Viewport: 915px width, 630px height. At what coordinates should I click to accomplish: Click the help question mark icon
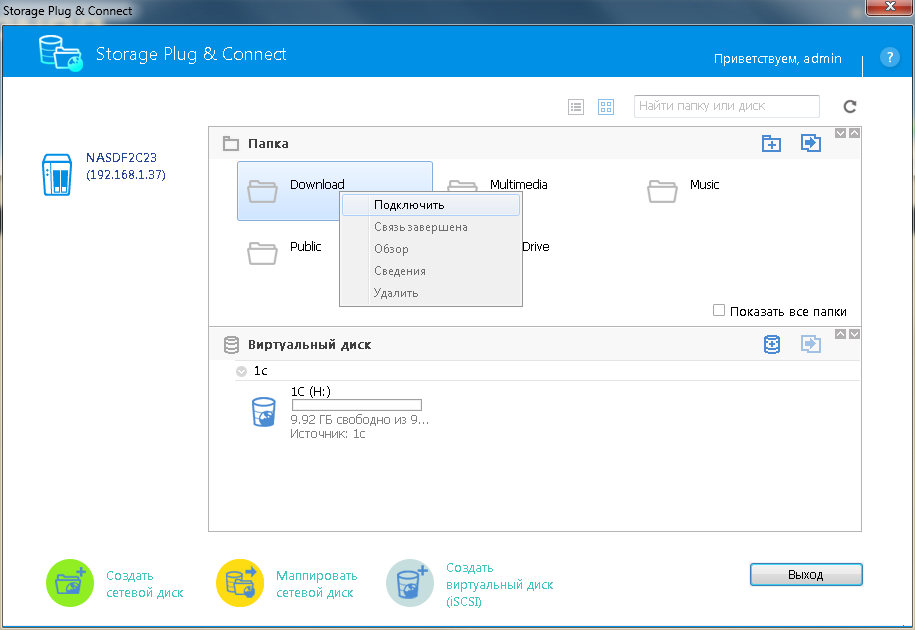889,57
